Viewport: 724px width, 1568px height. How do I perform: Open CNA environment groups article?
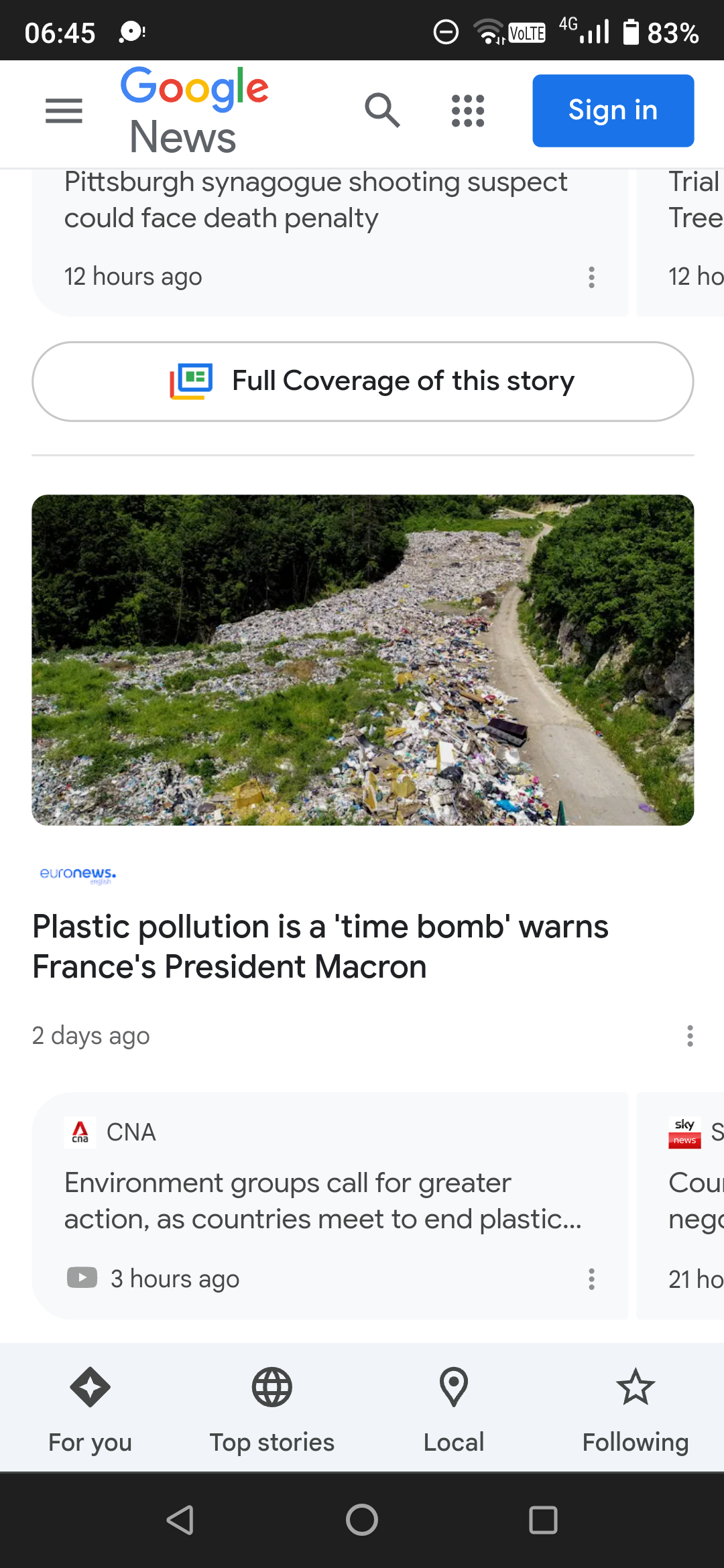coord(322,1201)
